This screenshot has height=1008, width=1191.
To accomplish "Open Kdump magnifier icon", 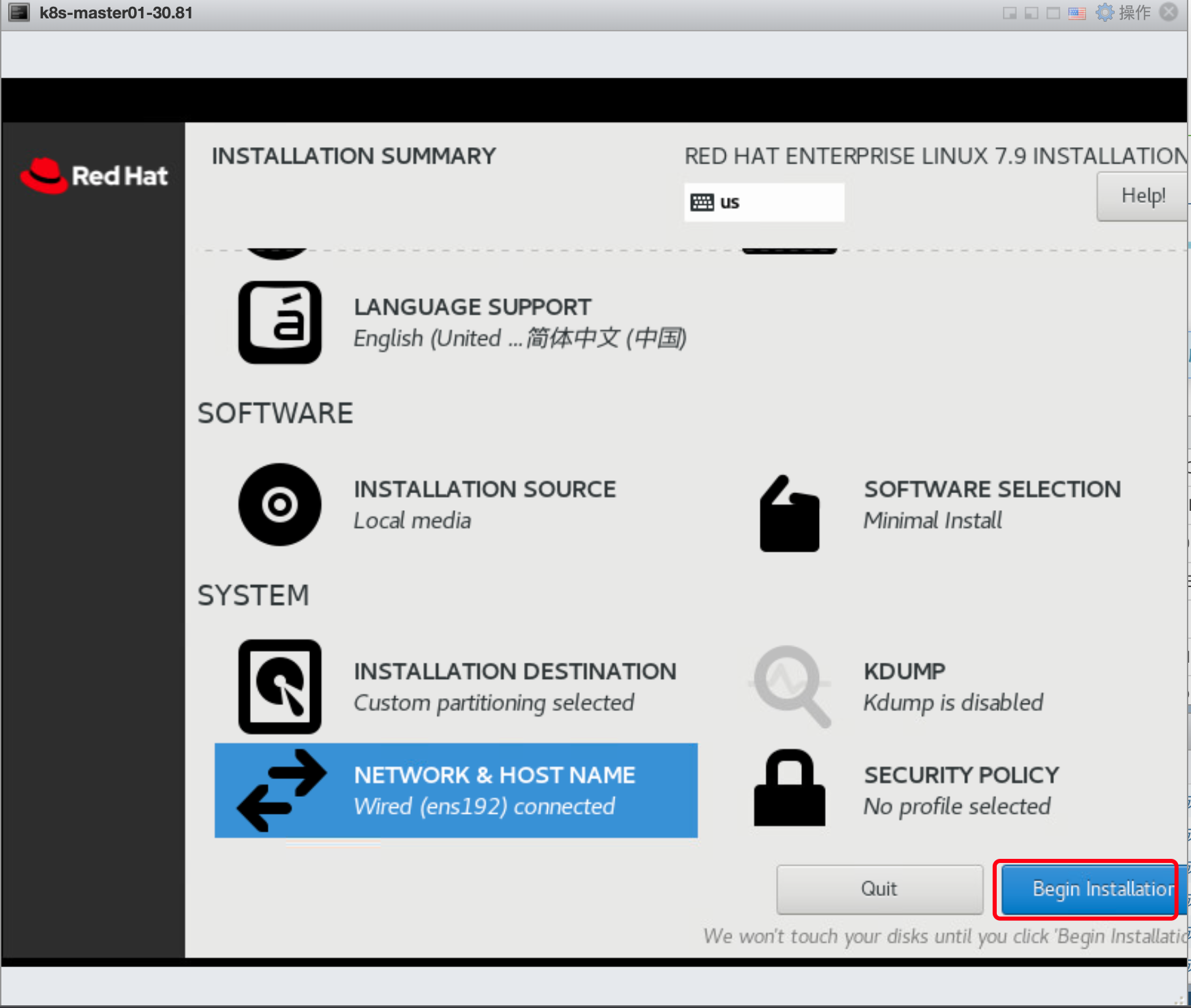I will pyautogui.click(x=790, y=687).
